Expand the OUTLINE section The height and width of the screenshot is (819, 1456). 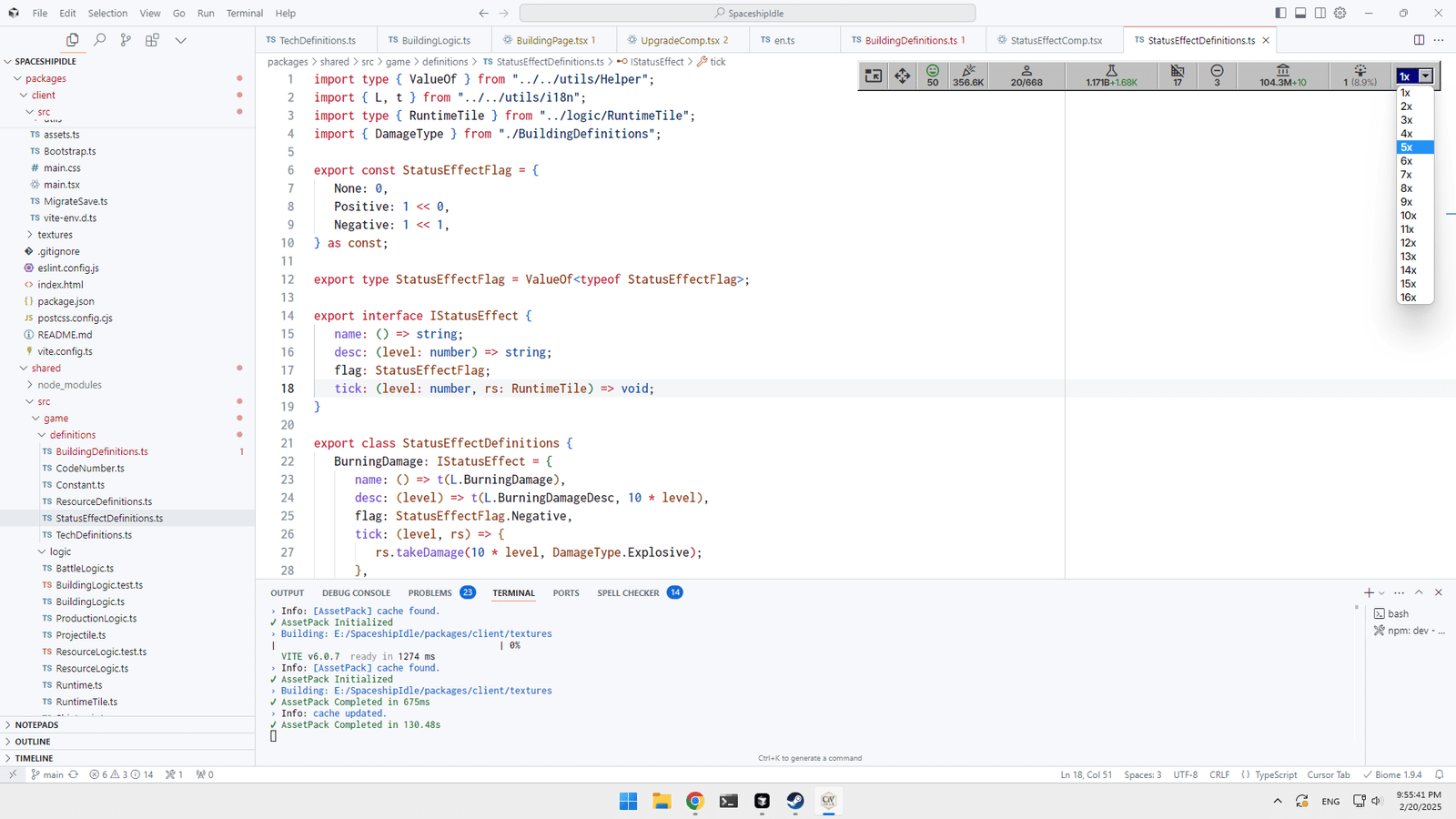click(x=33, y=742)
